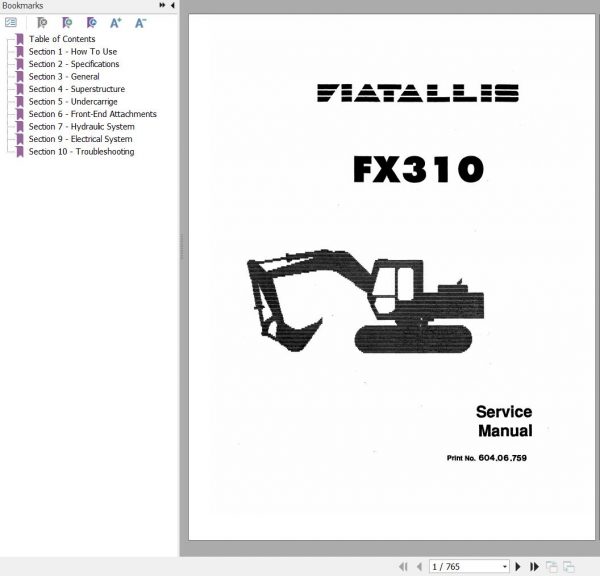Click the bookmark icon beside Table of Contents

click(20, 39)
